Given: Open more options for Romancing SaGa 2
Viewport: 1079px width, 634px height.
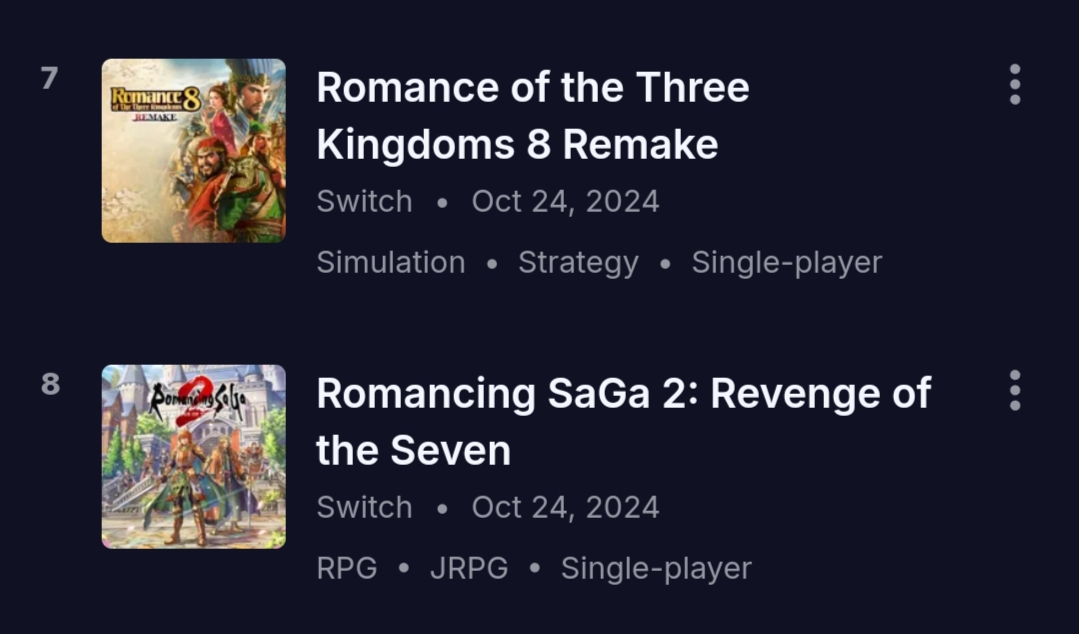Looking at the screenshot, I should click(1014, 390).
